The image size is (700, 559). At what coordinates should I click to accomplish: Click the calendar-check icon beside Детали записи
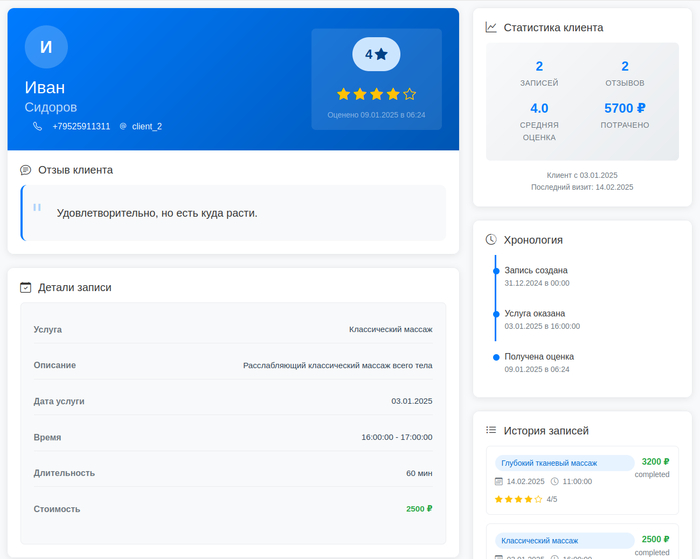pyautogui.click(x=26, y=287)
